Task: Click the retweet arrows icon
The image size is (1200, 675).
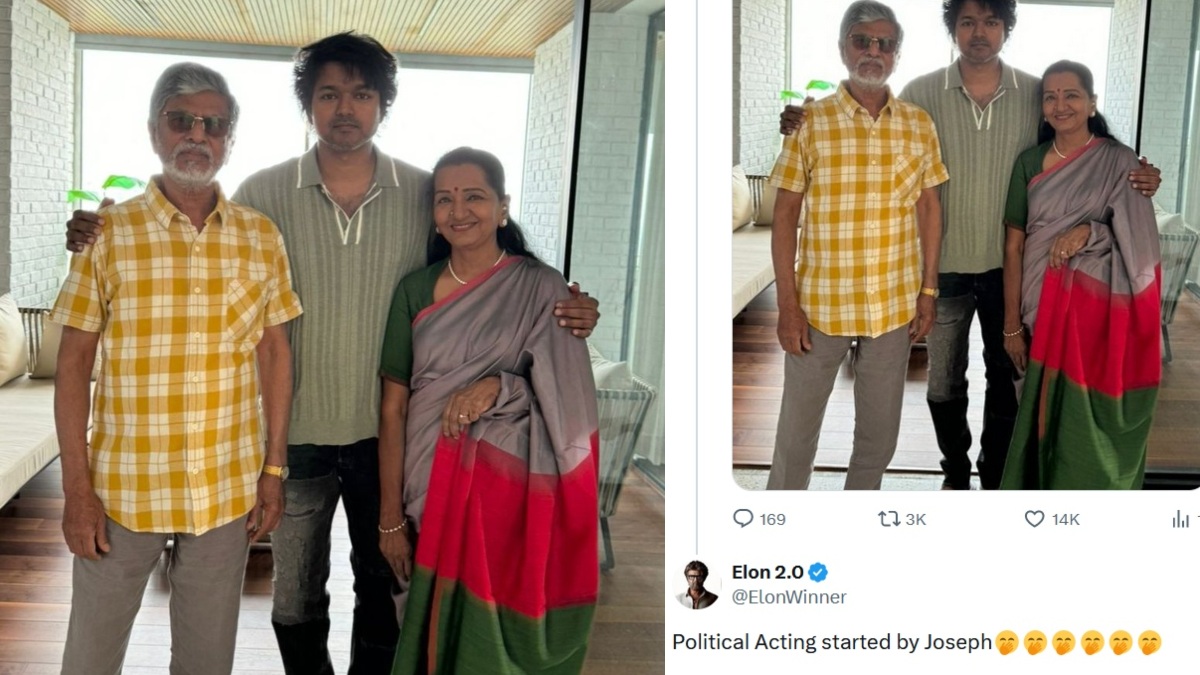Action: click(888, 518)
